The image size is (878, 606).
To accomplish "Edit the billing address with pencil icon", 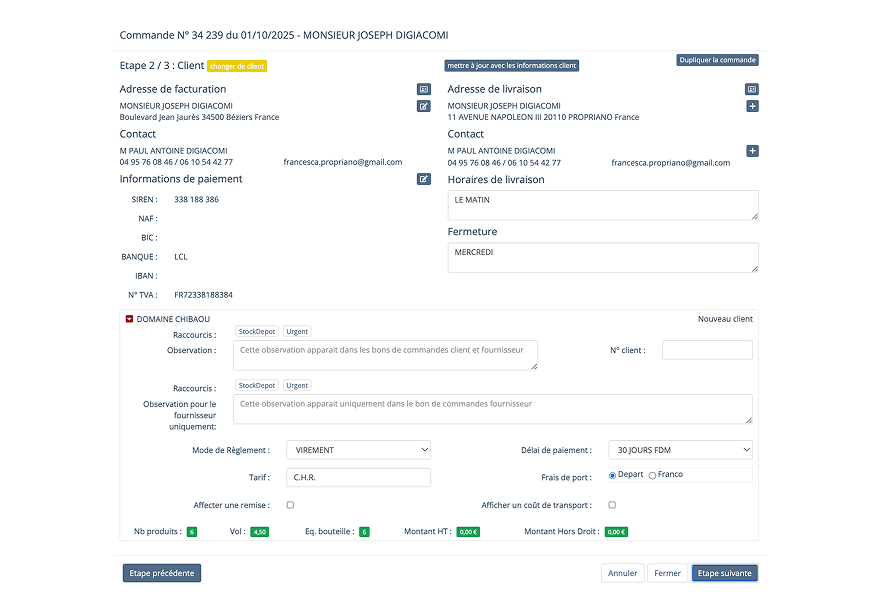I will pos(424,106).
